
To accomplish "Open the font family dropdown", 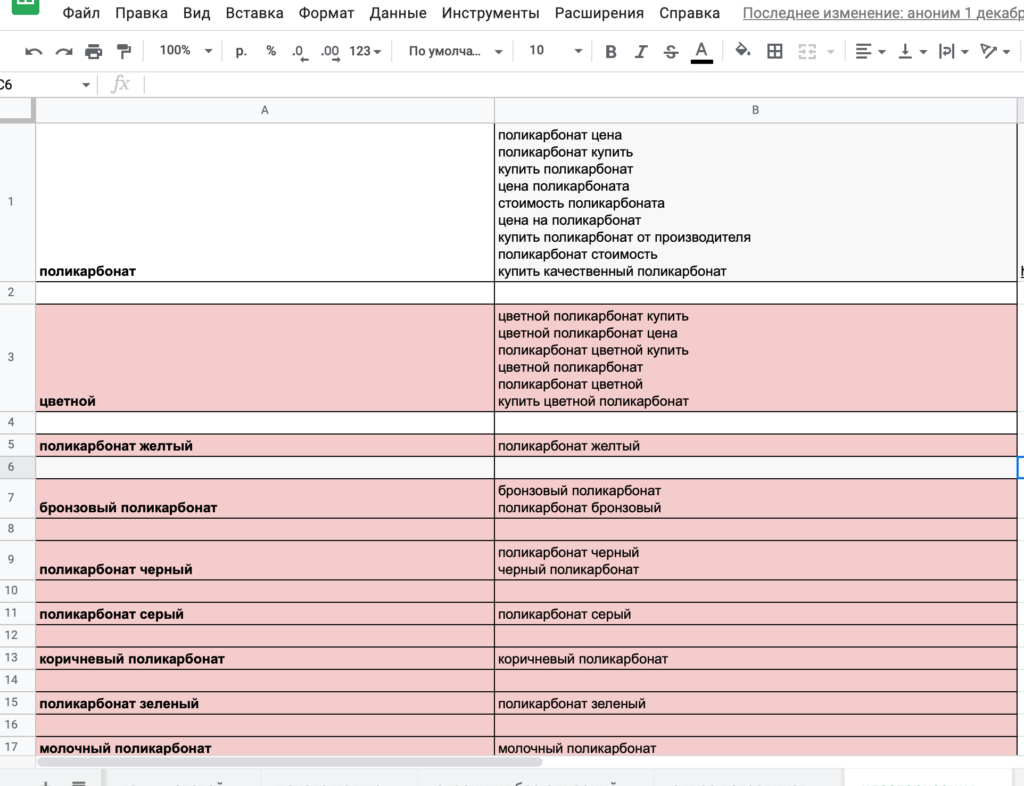I will 455,51.
